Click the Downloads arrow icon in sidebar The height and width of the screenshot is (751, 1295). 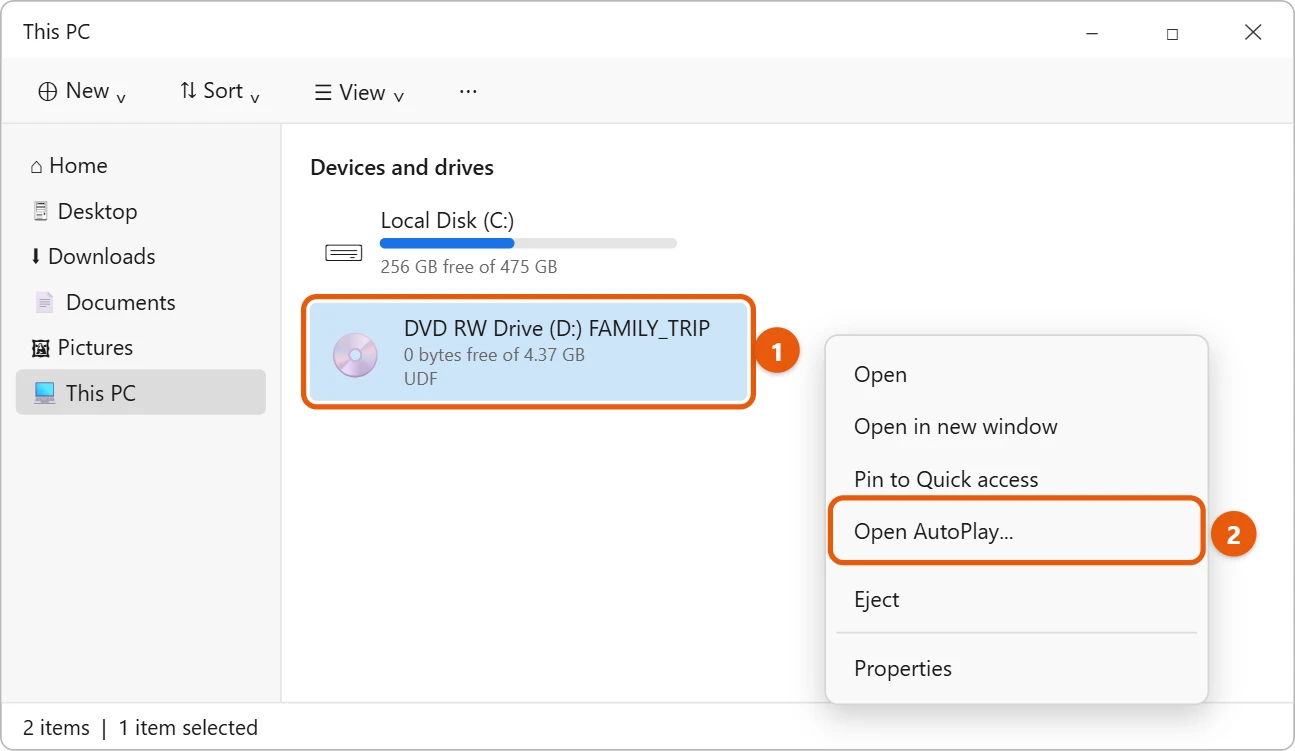[36, 257]
